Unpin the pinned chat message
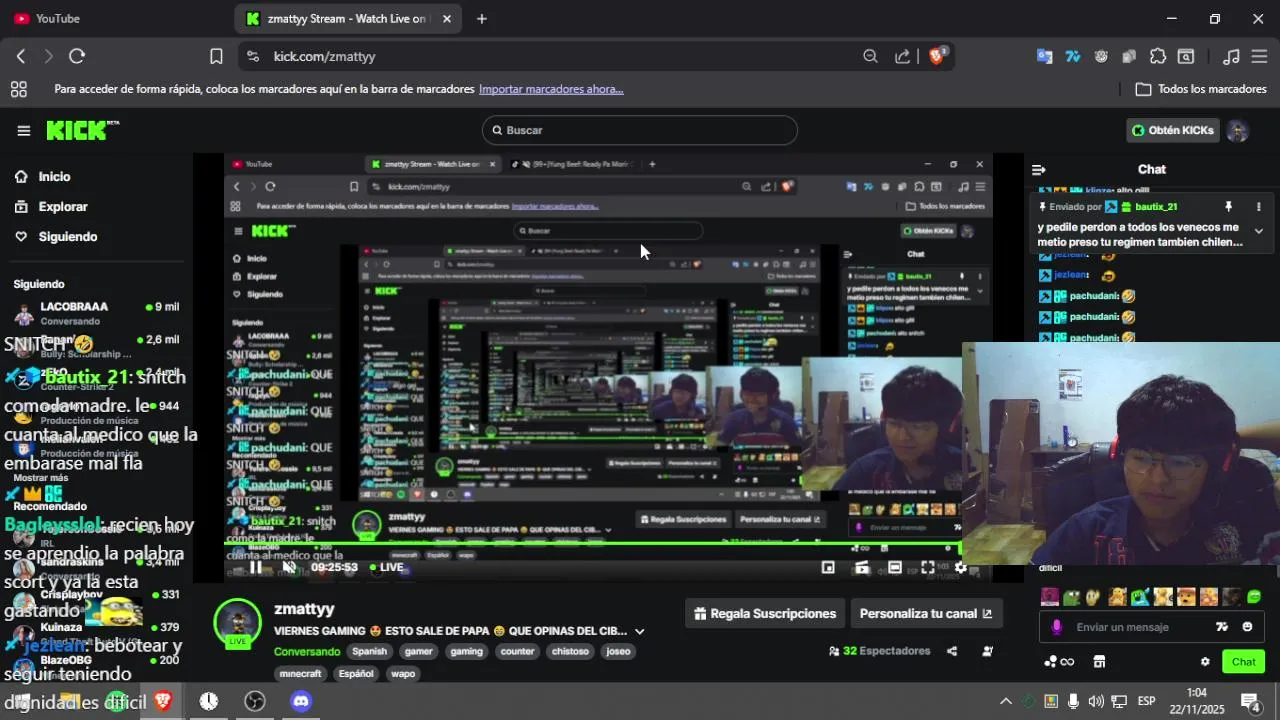 pyautogui.click(x=1229, y=207)
